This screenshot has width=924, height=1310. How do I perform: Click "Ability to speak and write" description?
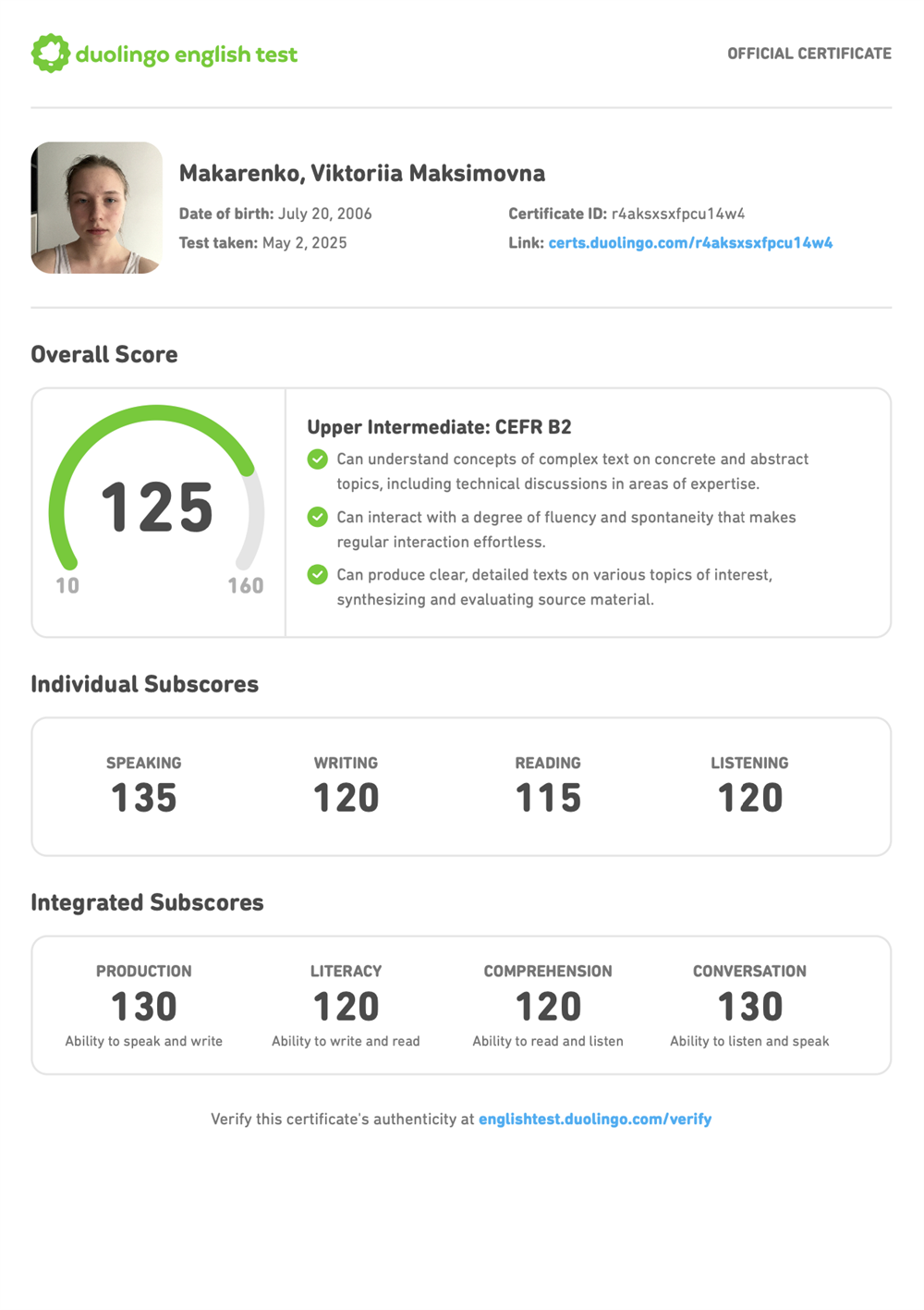coord(144,1042)
